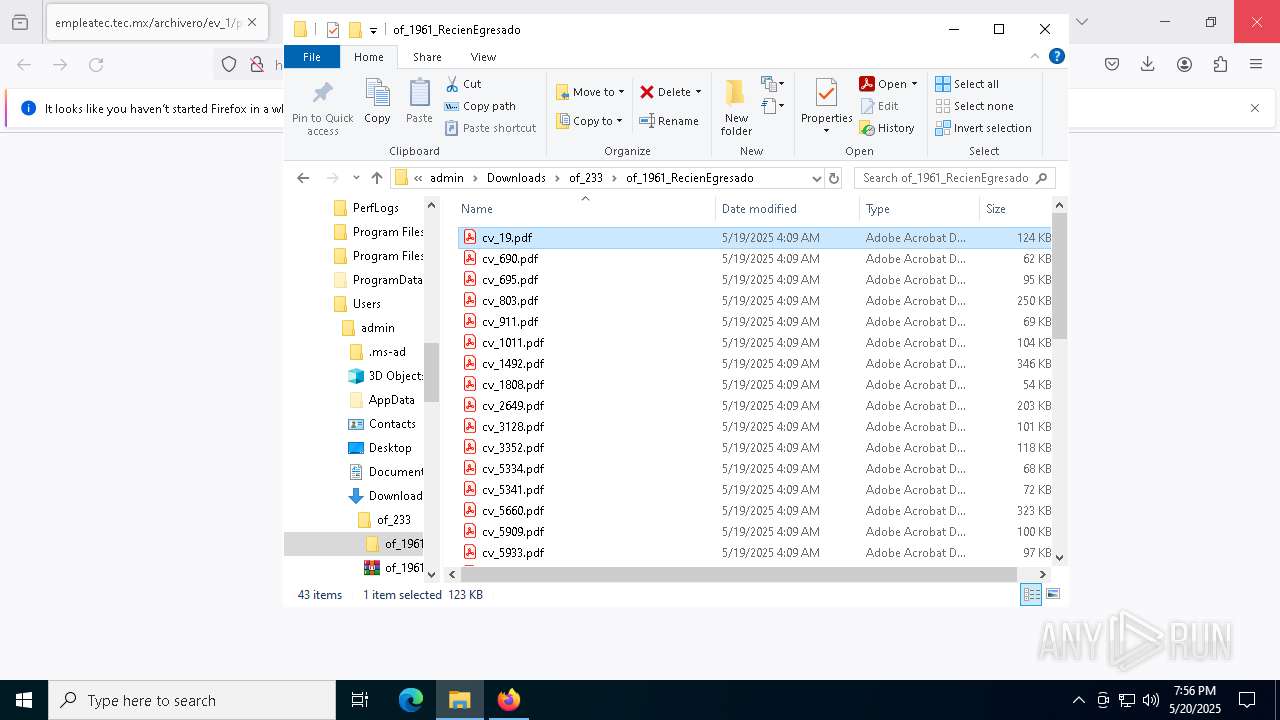Click the Edit command in ribbon
This screenshot has width=1280, height=720.
point(880,106)
